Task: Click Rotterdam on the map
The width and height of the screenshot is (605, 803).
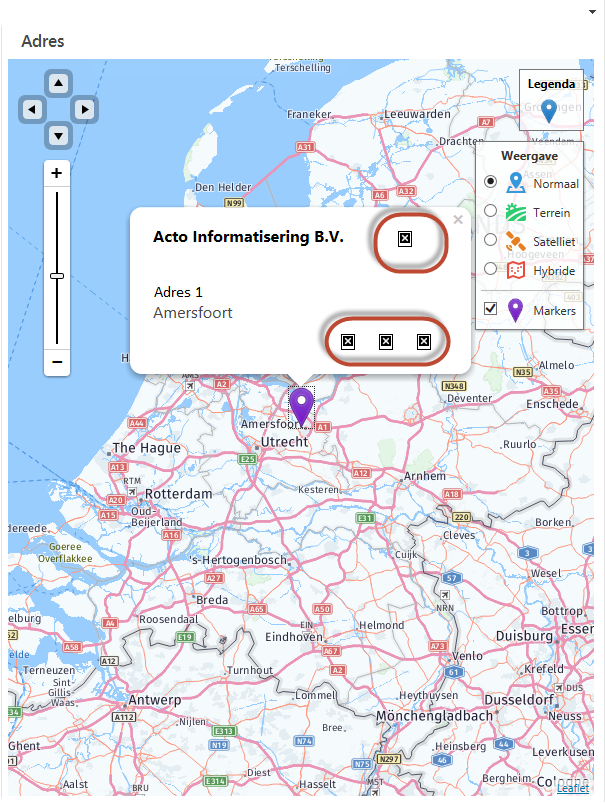Action: (x=178, y=494)
